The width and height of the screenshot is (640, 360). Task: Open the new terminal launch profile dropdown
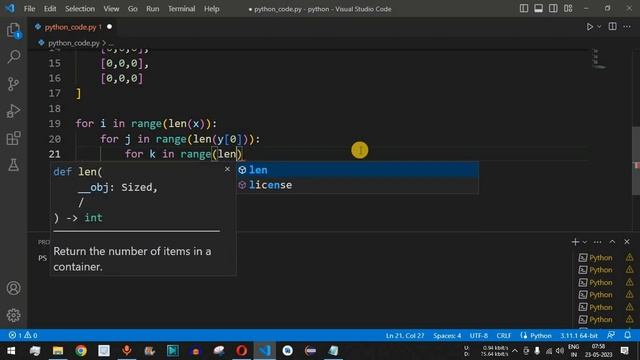pos(585,242)
